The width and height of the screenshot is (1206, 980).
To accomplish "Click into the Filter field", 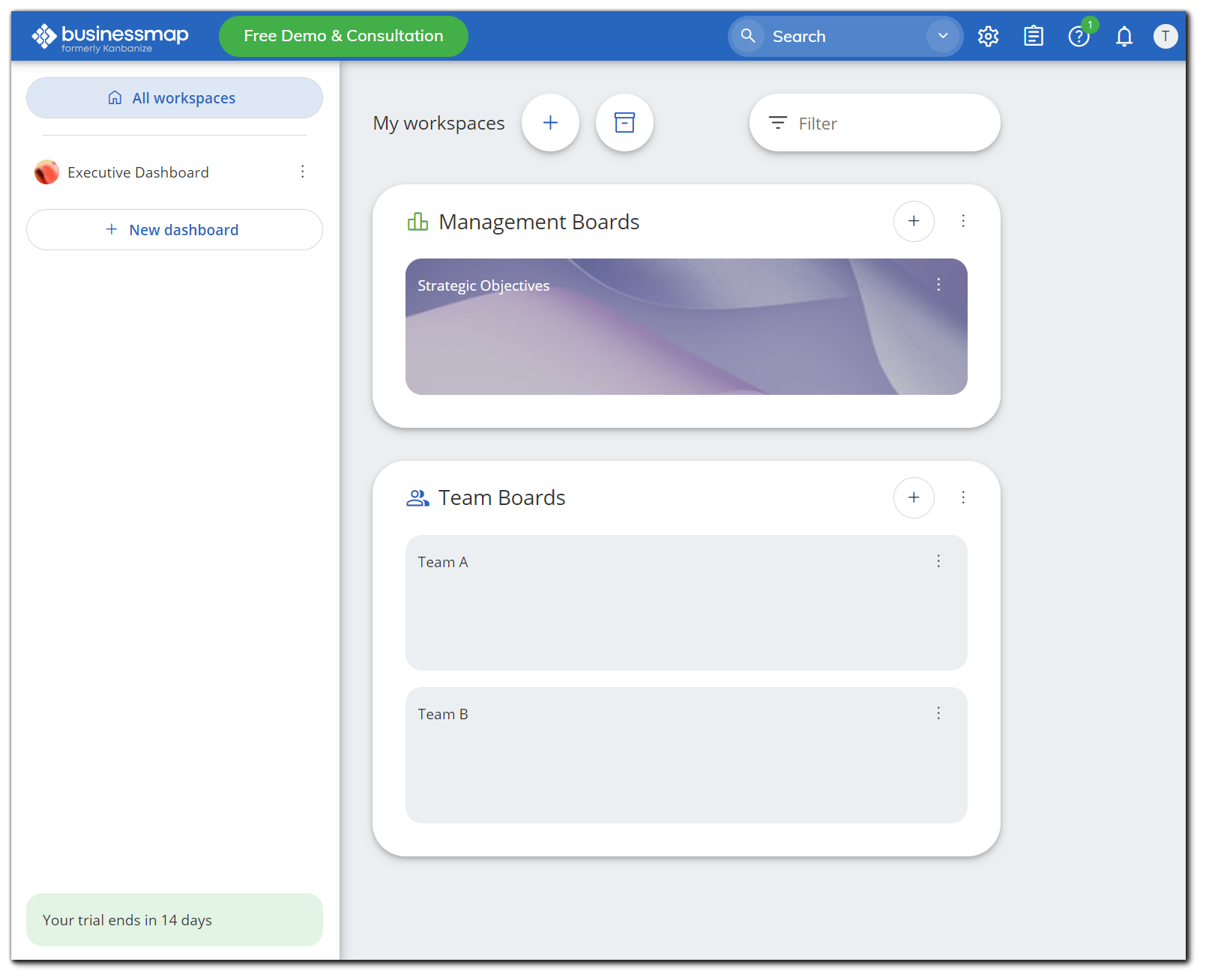I will pos(875,123).
